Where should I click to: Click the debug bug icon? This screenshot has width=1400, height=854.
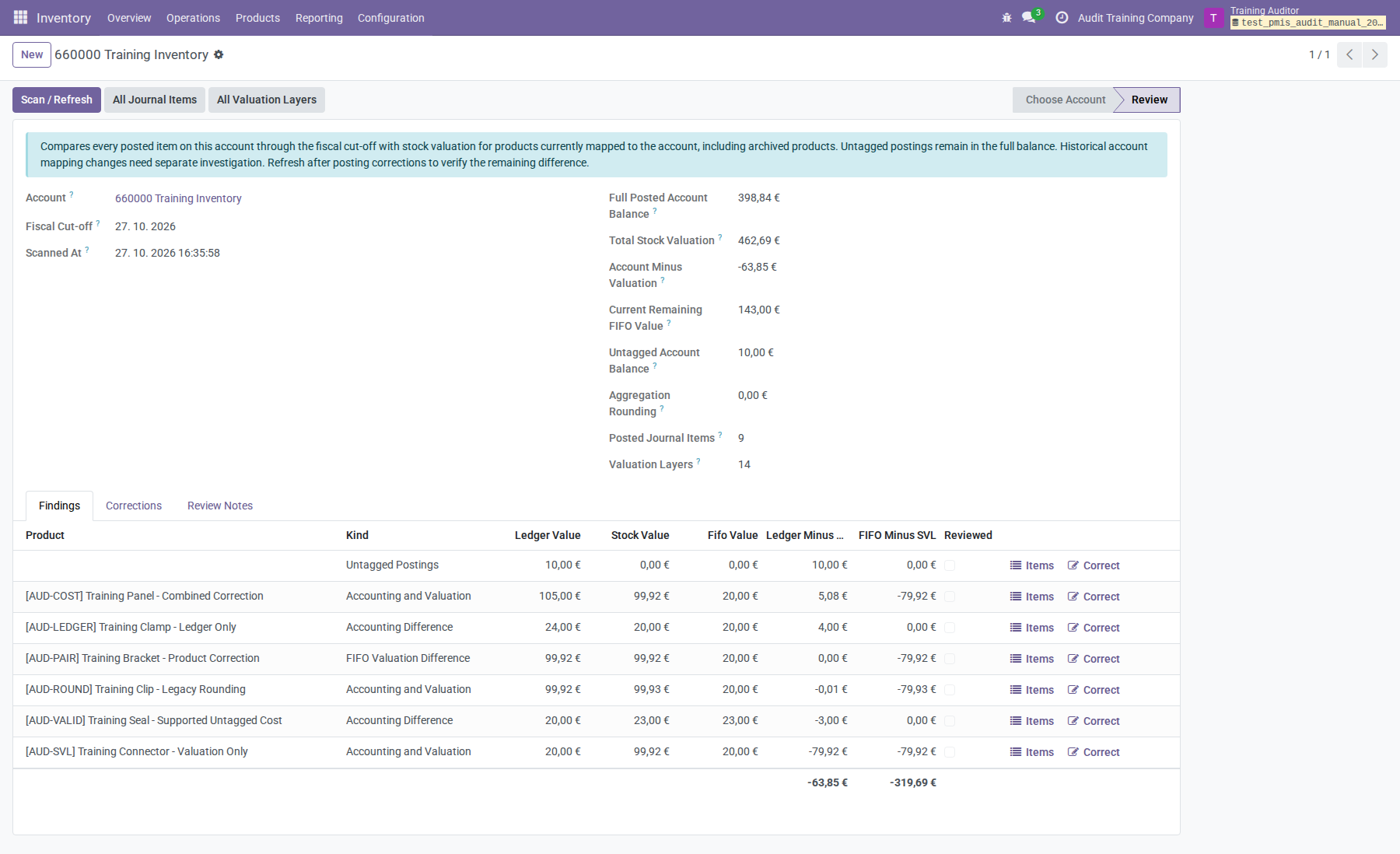pos(1006,17)
